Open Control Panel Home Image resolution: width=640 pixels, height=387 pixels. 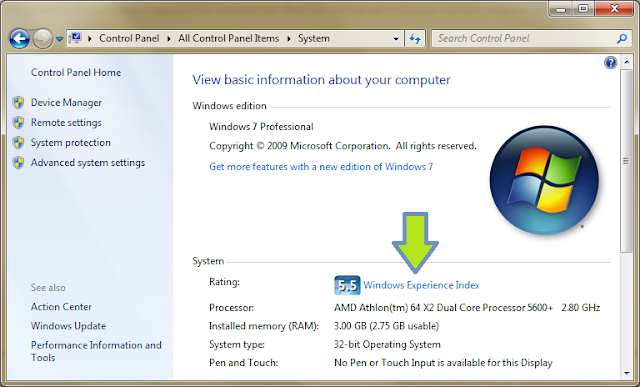(x=76, y=72)
